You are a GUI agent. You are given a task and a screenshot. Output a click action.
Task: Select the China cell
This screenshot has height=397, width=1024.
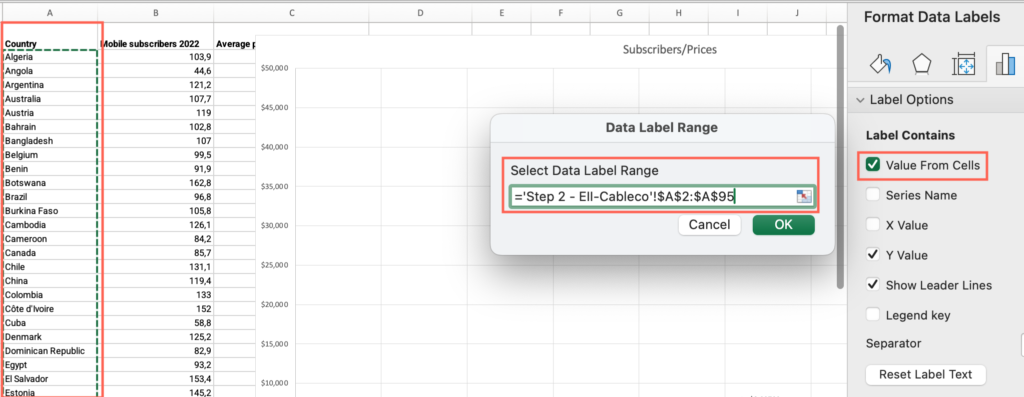(x=50, y=281)
